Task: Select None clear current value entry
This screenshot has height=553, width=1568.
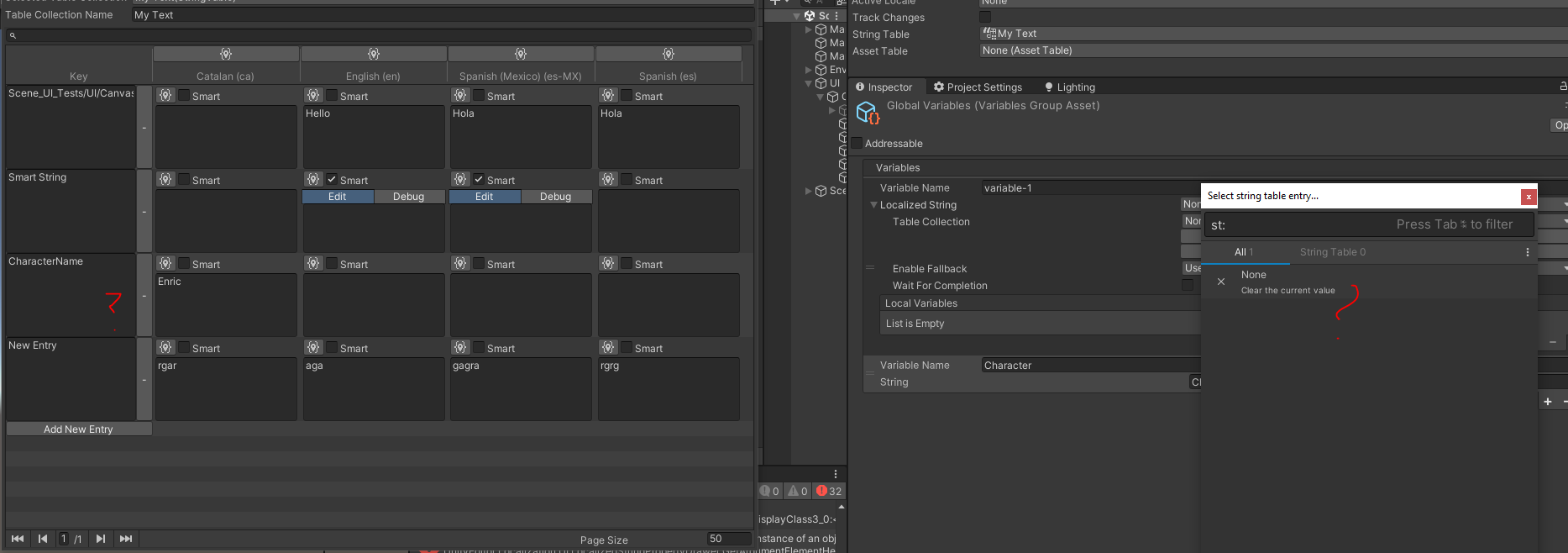Action: 1369,282
